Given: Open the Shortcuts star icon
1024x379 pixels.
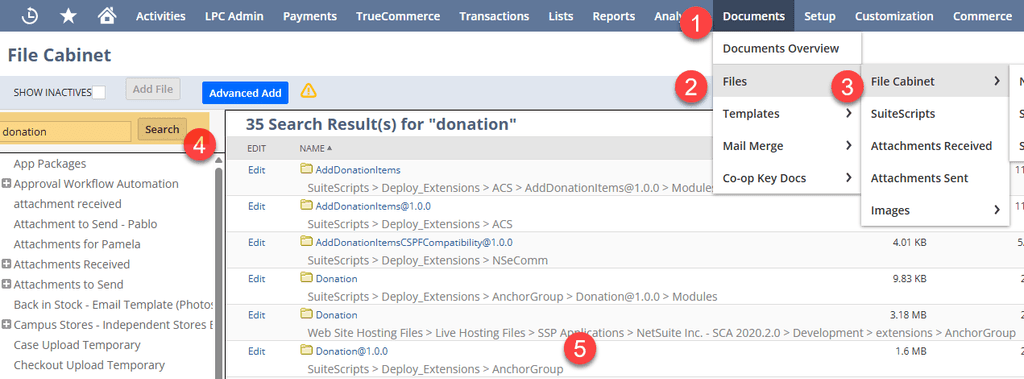Looking at the screenshot, I should [x=68, y=16].
